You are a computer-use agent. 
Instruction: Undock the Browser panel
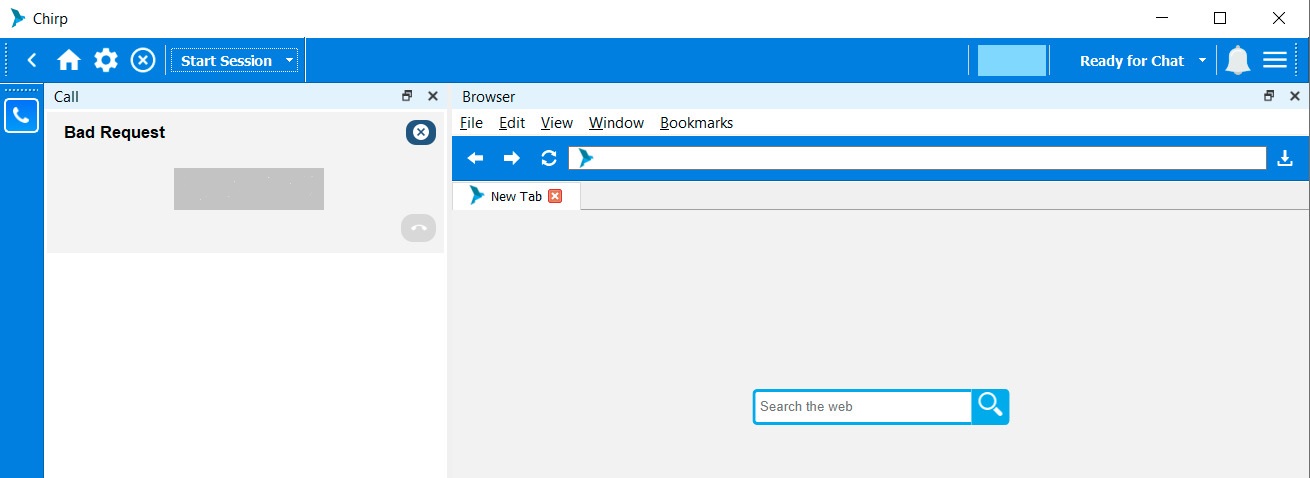1269,96
